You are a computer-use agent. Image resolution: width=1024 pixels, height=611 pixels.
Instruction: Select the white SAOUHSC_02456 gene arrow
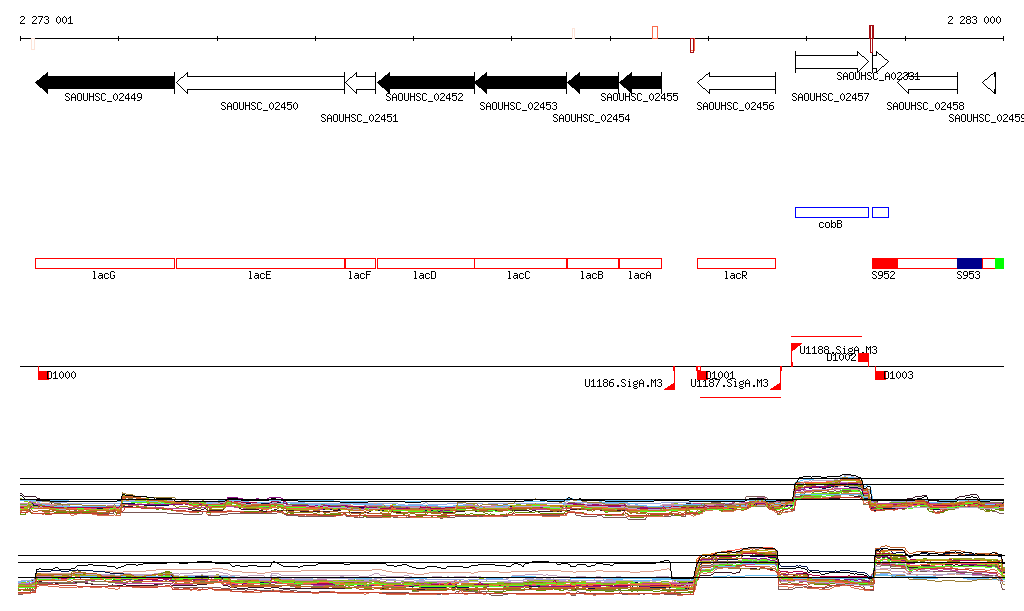point(736,83)
